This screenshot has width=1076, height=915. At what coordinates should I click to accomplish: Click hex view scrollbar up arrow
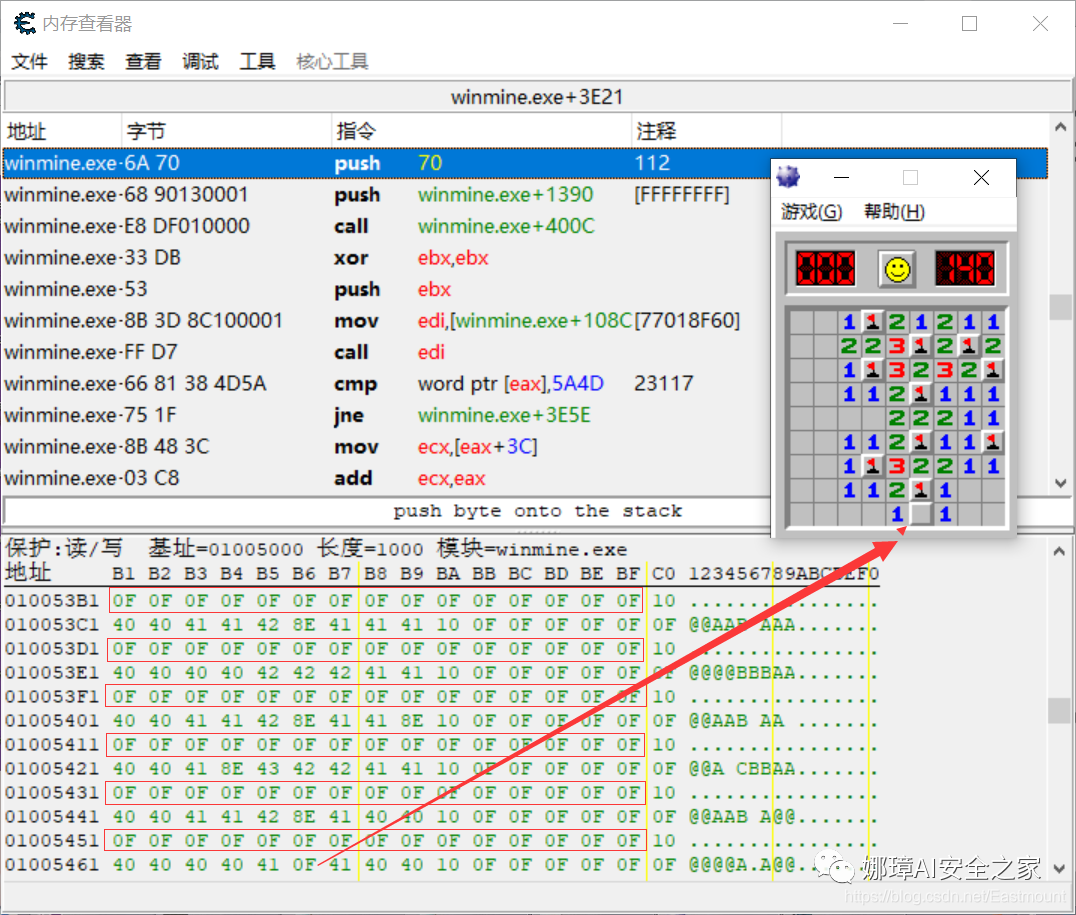(1060, 551)
